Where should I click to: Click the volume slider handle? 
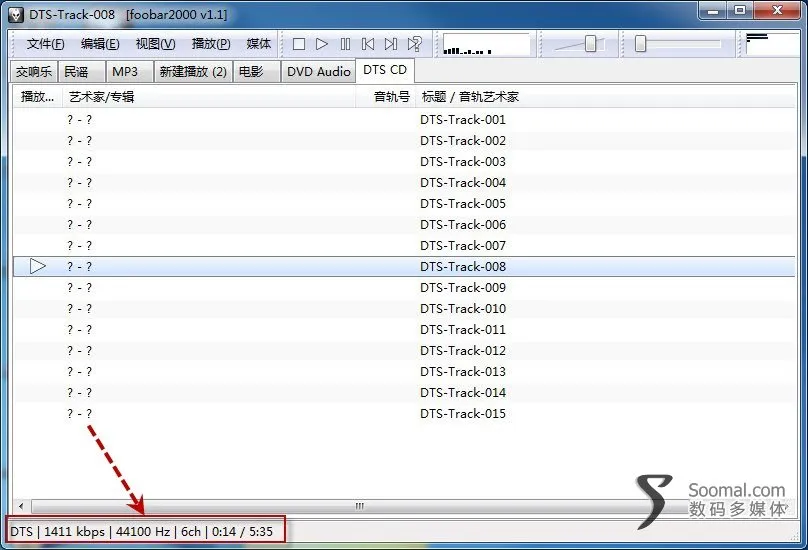(x=591, y=44)
